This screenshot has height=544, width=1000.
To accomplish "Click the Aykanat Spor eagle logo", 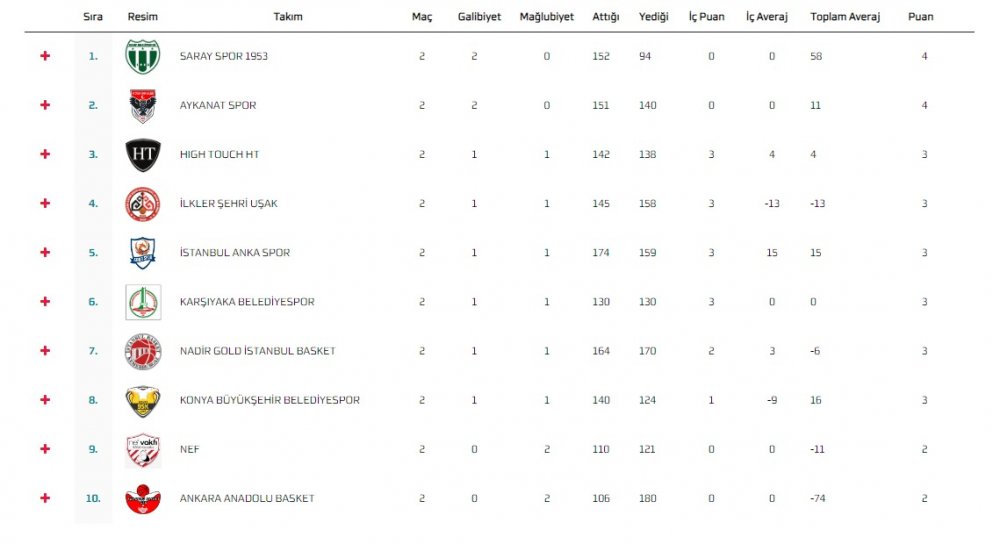I will (x=143, y=105).
